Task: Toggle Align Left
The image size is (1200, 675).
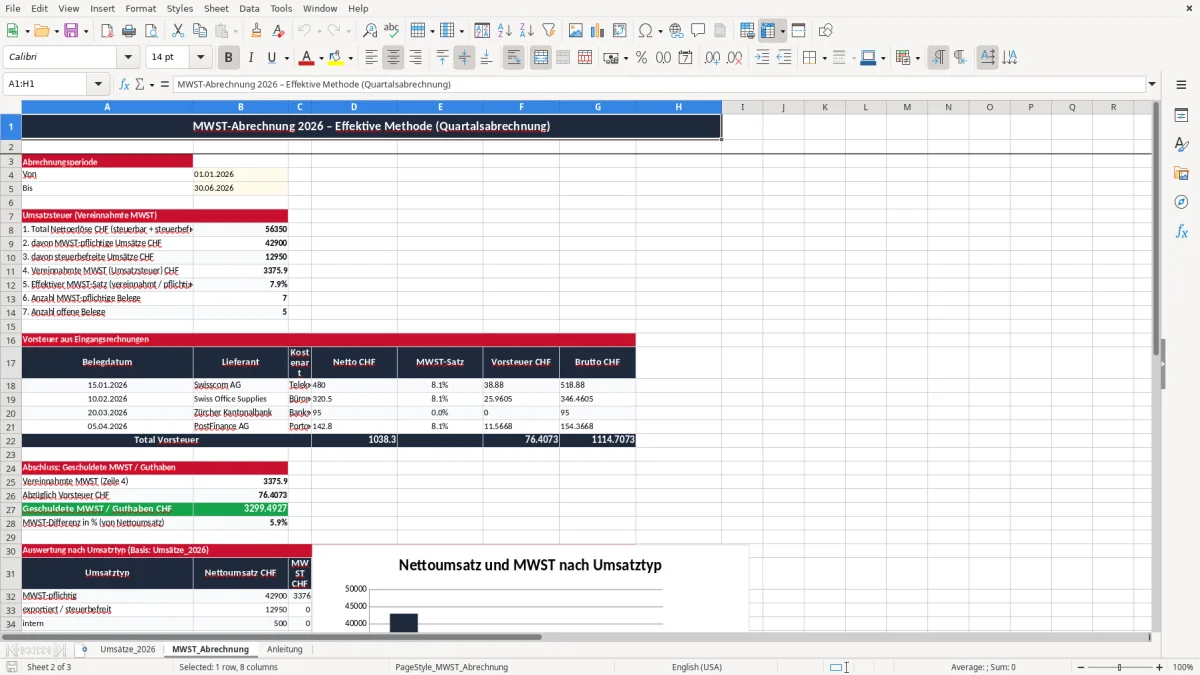Action: coord(372,58)
